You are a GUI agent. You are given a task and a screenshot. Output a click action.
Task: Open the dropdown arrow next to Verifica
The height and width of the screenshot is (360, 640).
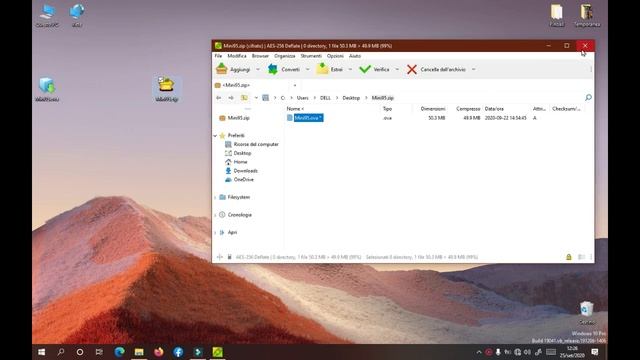click(397, 69)
